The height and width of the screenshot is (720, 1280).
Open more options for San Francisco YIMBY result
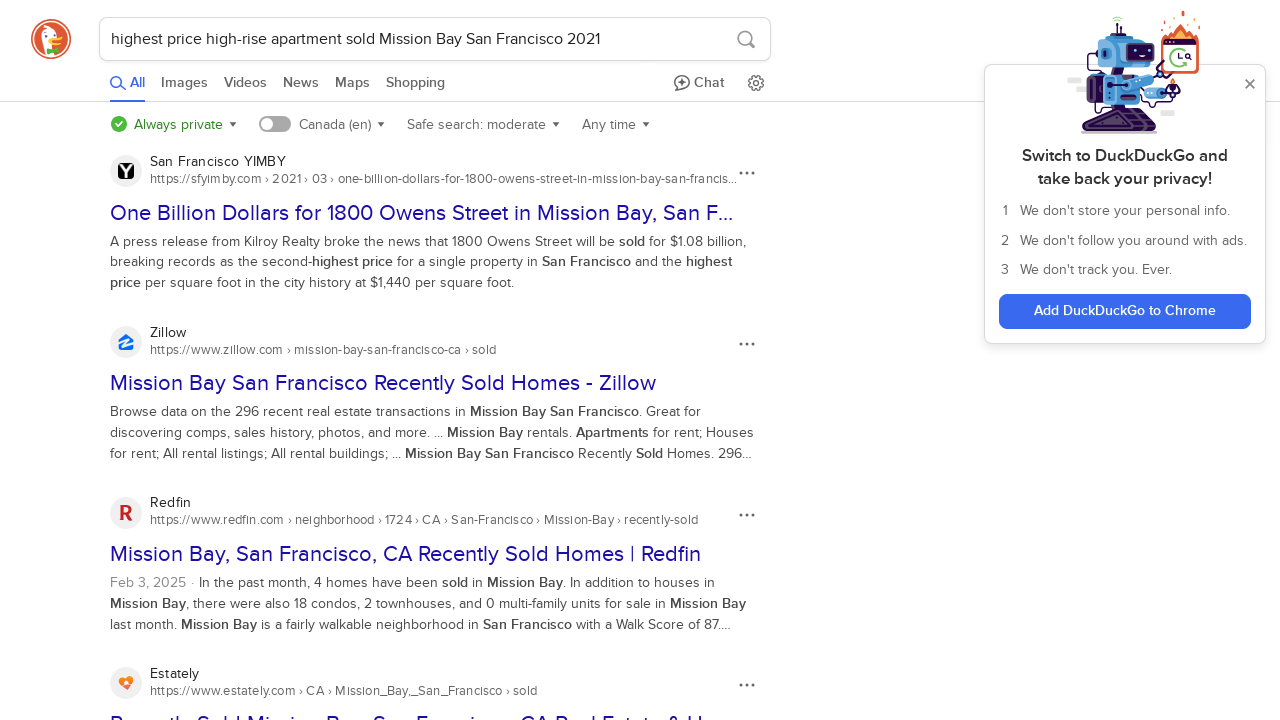click(747, 173)
